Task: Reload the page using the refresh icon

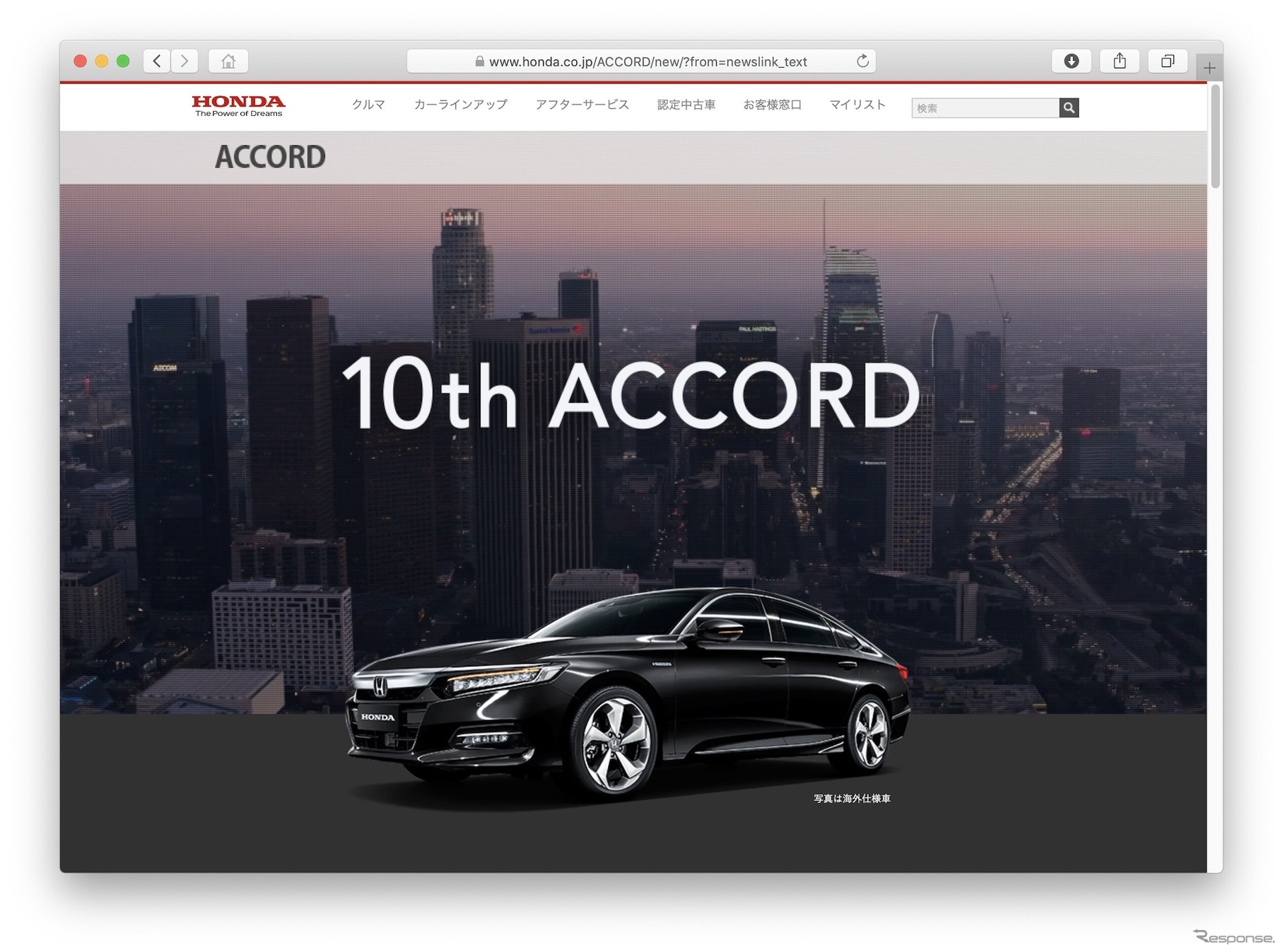Action: 862,61
